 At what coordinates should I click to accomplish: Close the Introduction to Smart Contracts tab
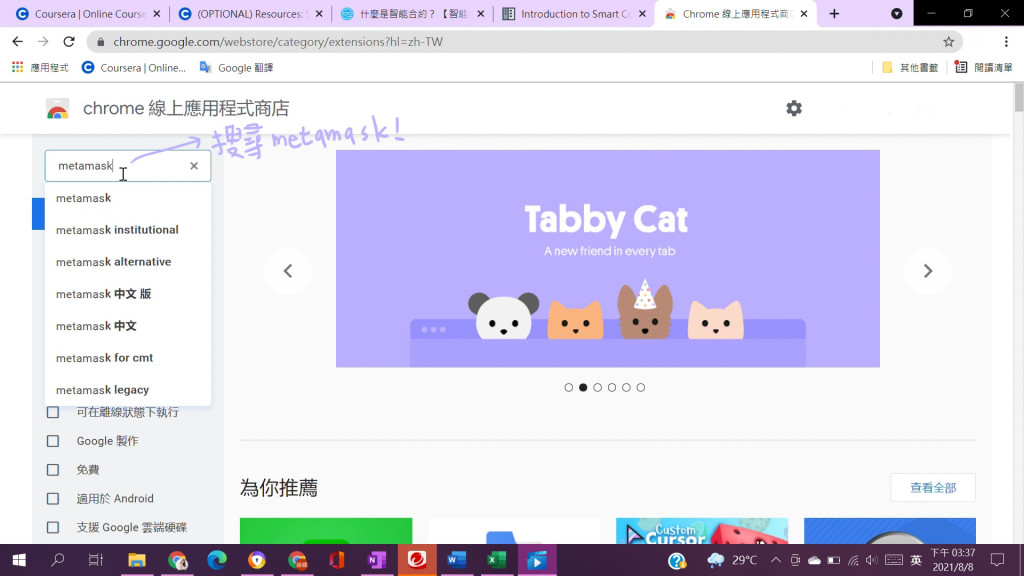(x=642, y=14)
